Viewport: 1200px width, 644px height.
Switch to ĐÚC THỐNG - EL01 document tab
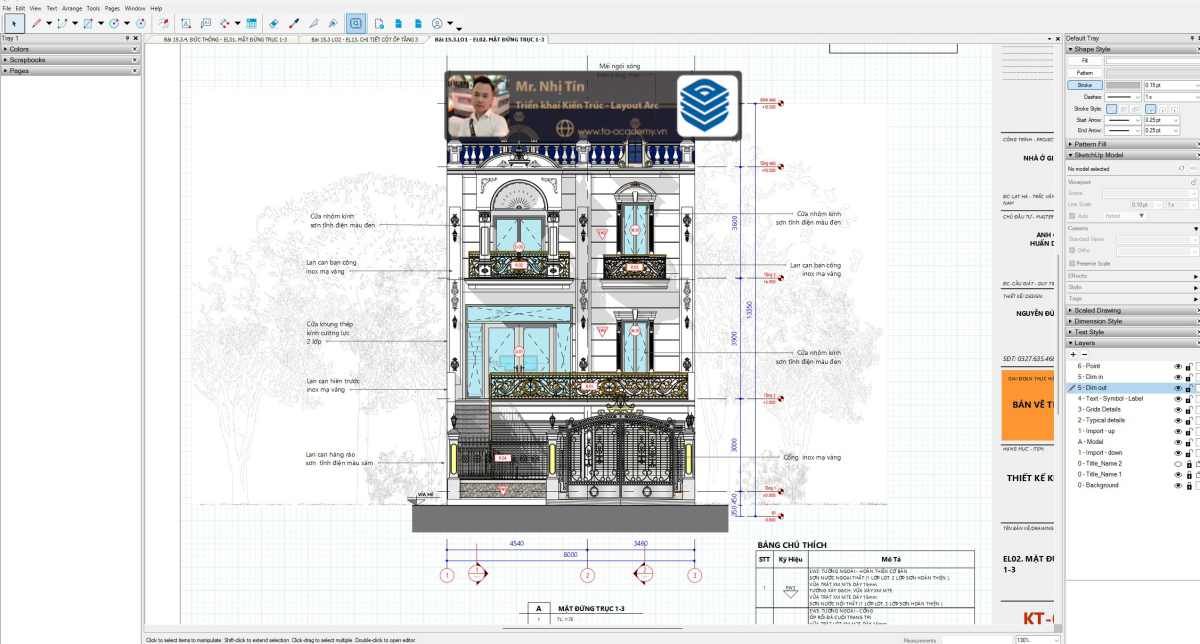click(224, 39)
